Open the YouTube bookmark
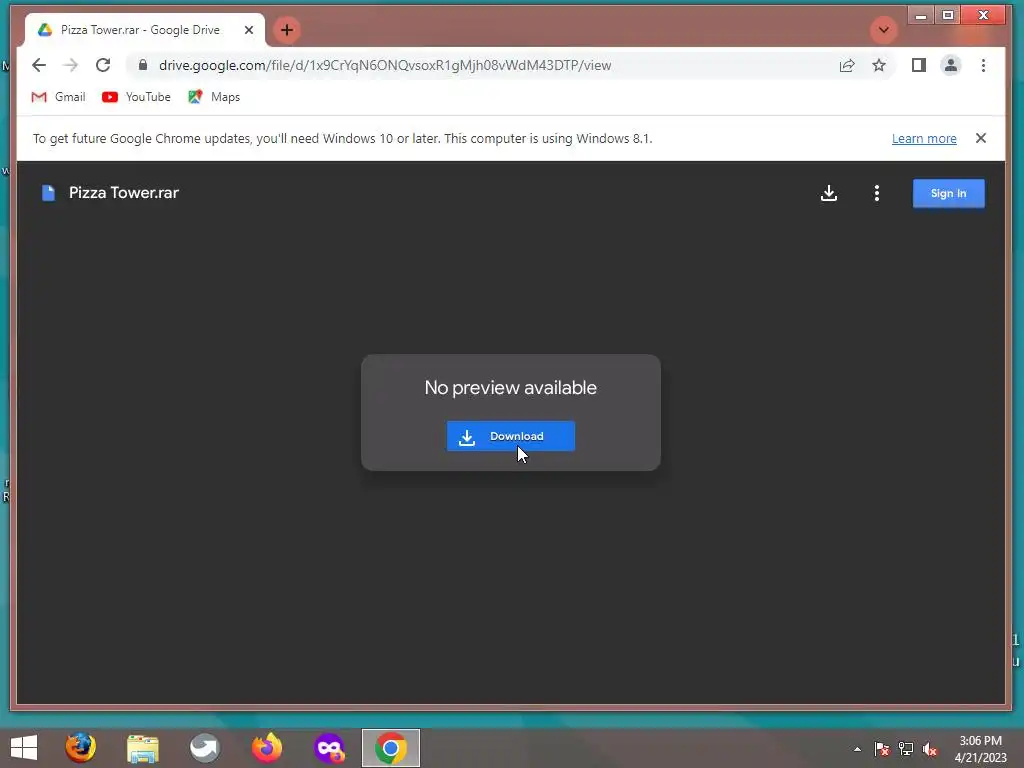Screen dimensions: 1024x768 click(136, 97)
